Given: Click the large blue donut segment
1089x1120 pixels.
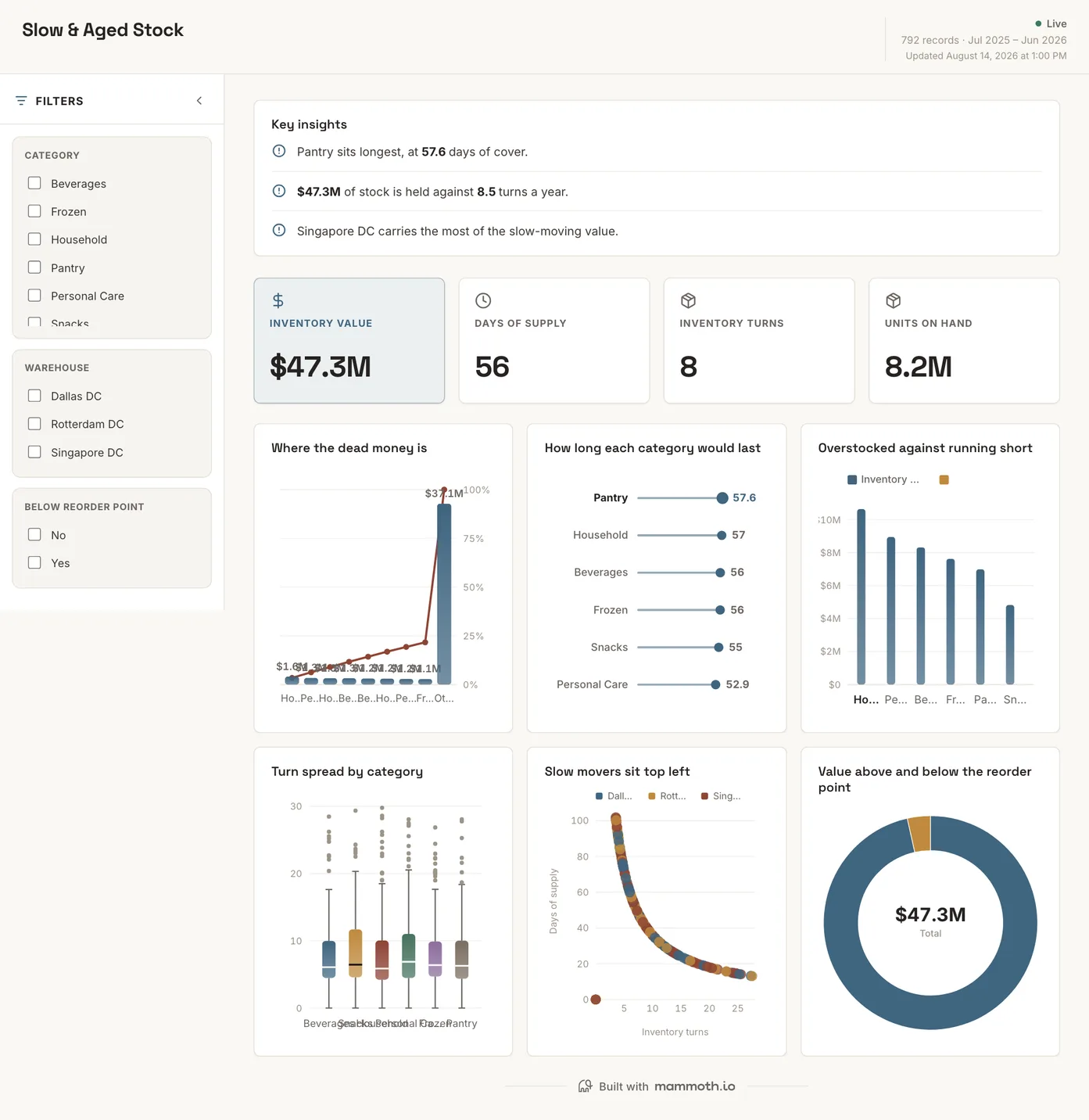Looking at the screenshot, I should [x=930, y=1013].
